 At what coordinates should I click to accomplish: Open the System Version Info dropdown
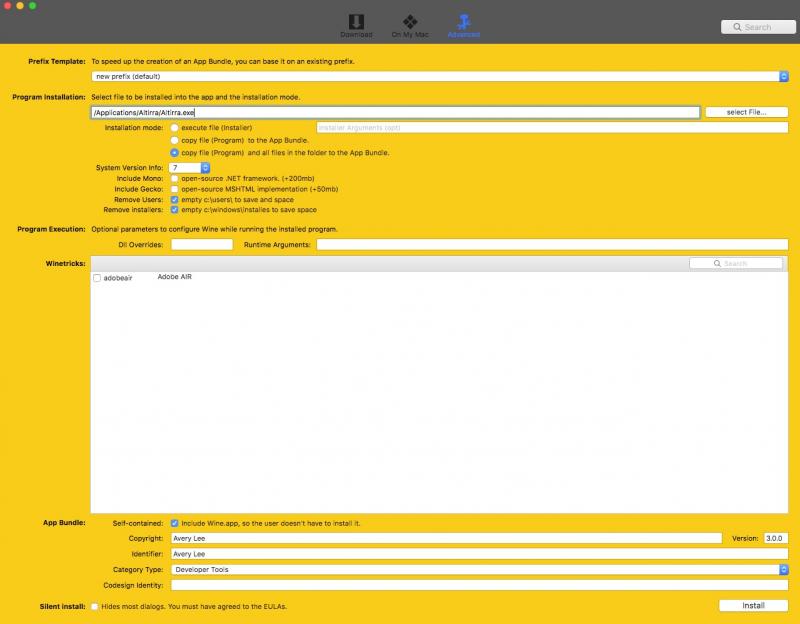point(189,168)
